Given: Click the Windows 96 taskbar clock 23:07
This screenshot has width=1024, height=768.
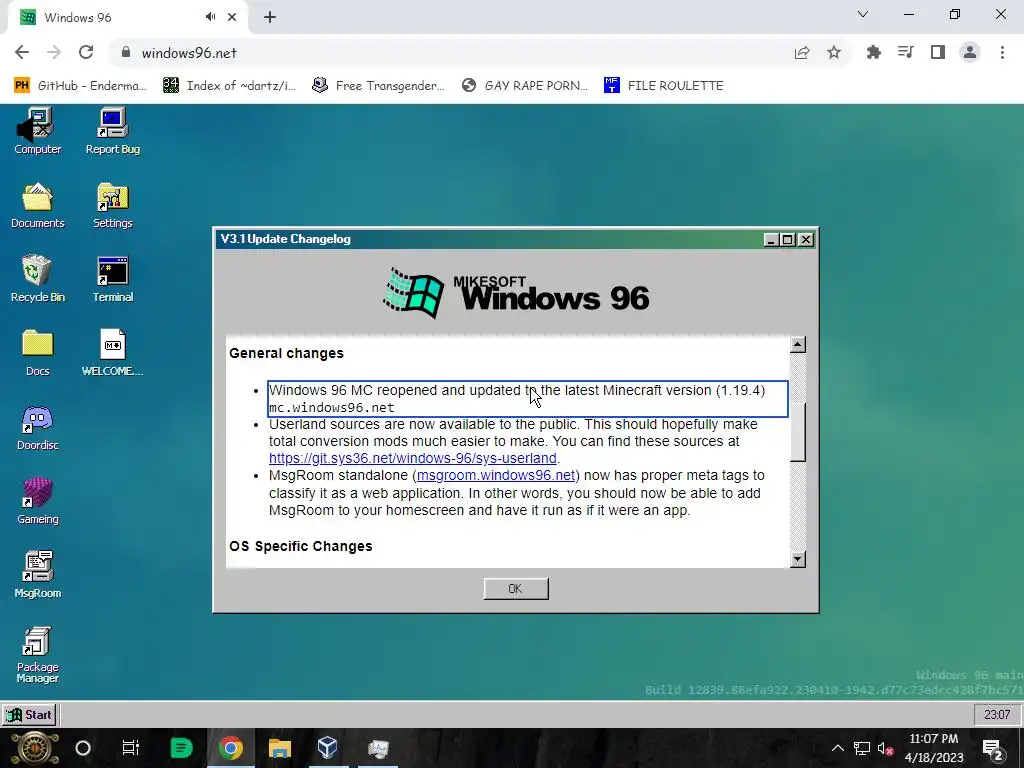Looking at the screenshot, I should pos(997,714).
